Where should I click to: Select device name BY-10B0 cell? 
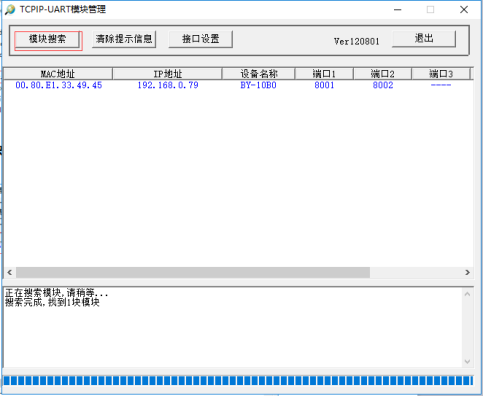click(x=258, y=85)
